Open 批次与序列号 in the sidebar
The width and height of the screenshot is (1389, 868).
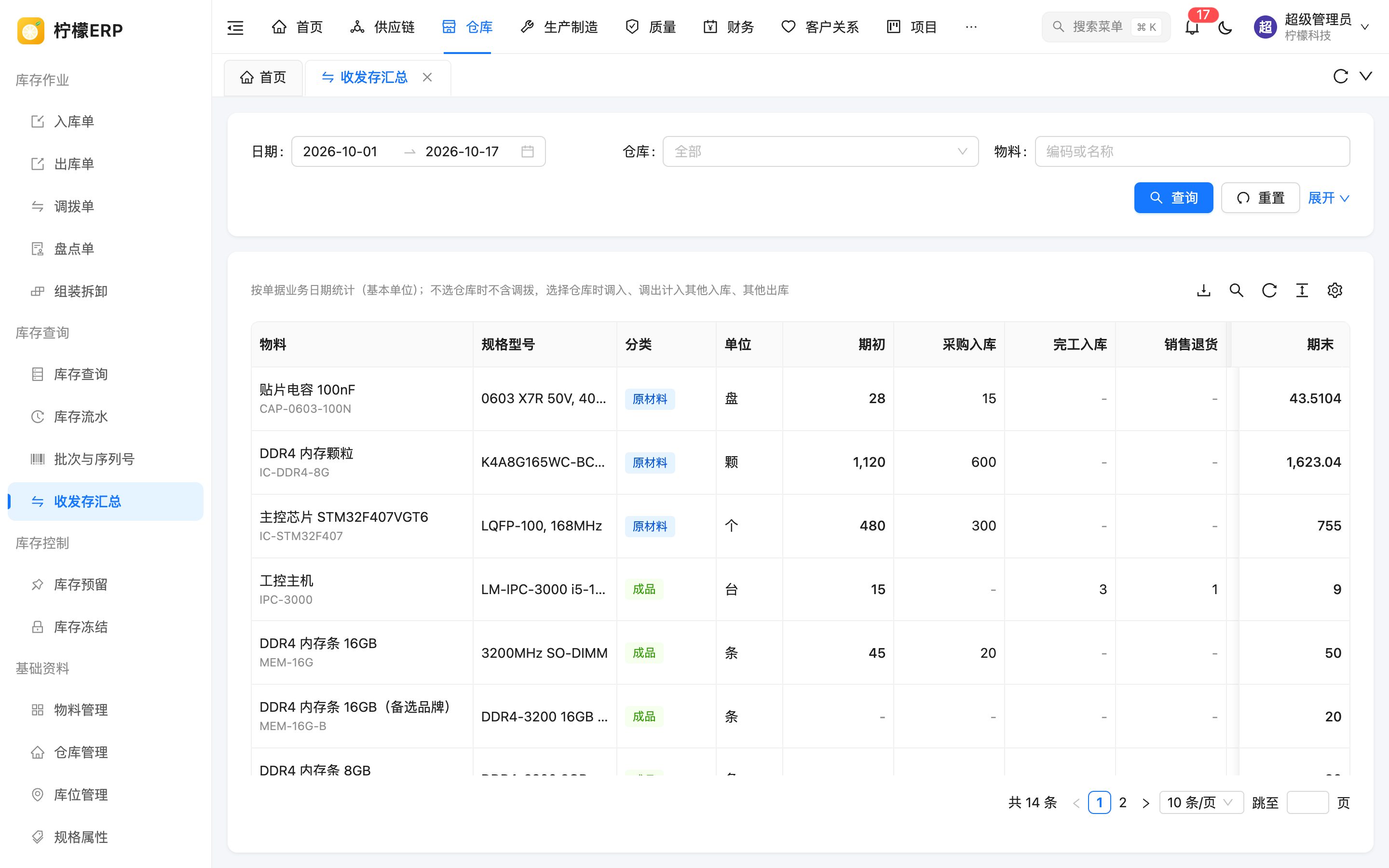point(106,459)
